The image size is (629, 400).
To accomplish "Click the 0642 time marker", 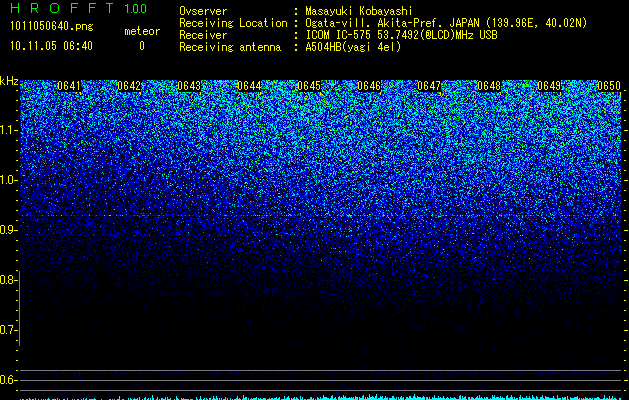I will click(x=129, y=86).
